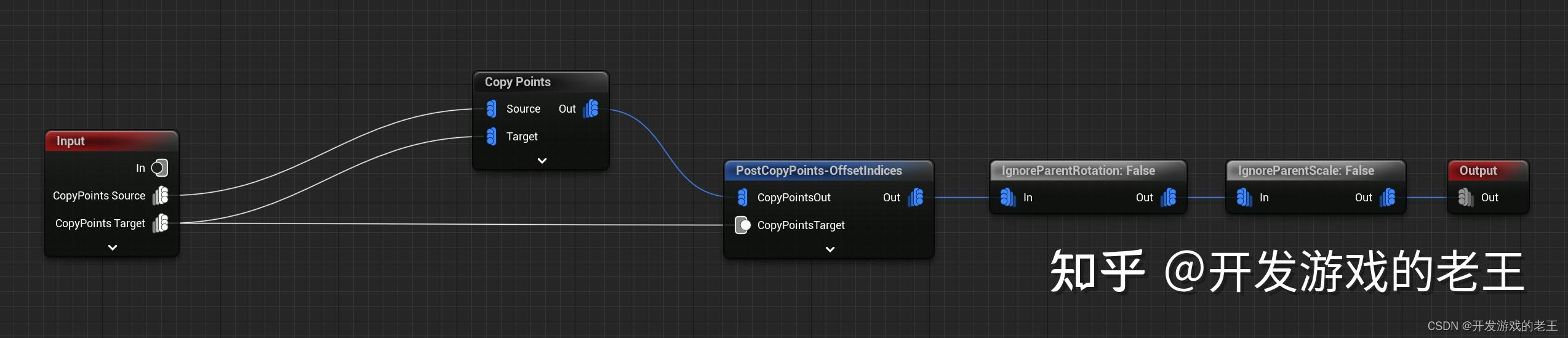This screenshot has height=338, width=1568.
Task: Expand the PostCopyPoints-OffsetIndices node chevron
Action: point(830,249)
